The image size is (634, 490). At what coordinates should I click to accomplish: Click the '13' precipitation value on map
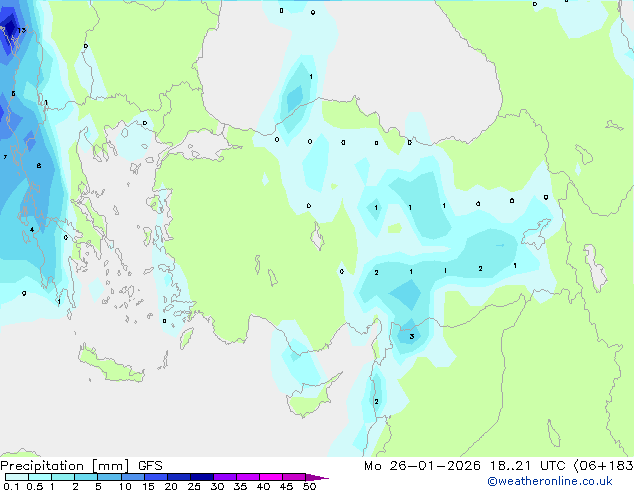coord(22,30)
